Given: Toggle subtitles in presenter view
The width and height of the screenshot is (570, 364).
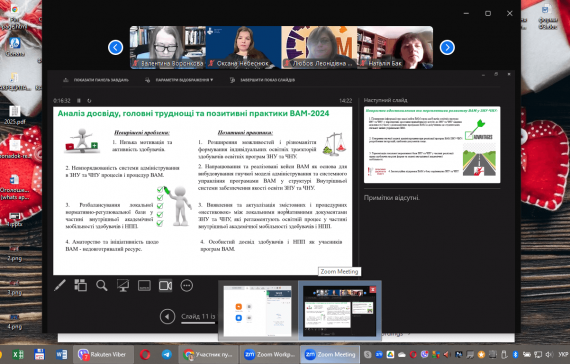Looking at the screenshot, I should (x=144, y=285).
